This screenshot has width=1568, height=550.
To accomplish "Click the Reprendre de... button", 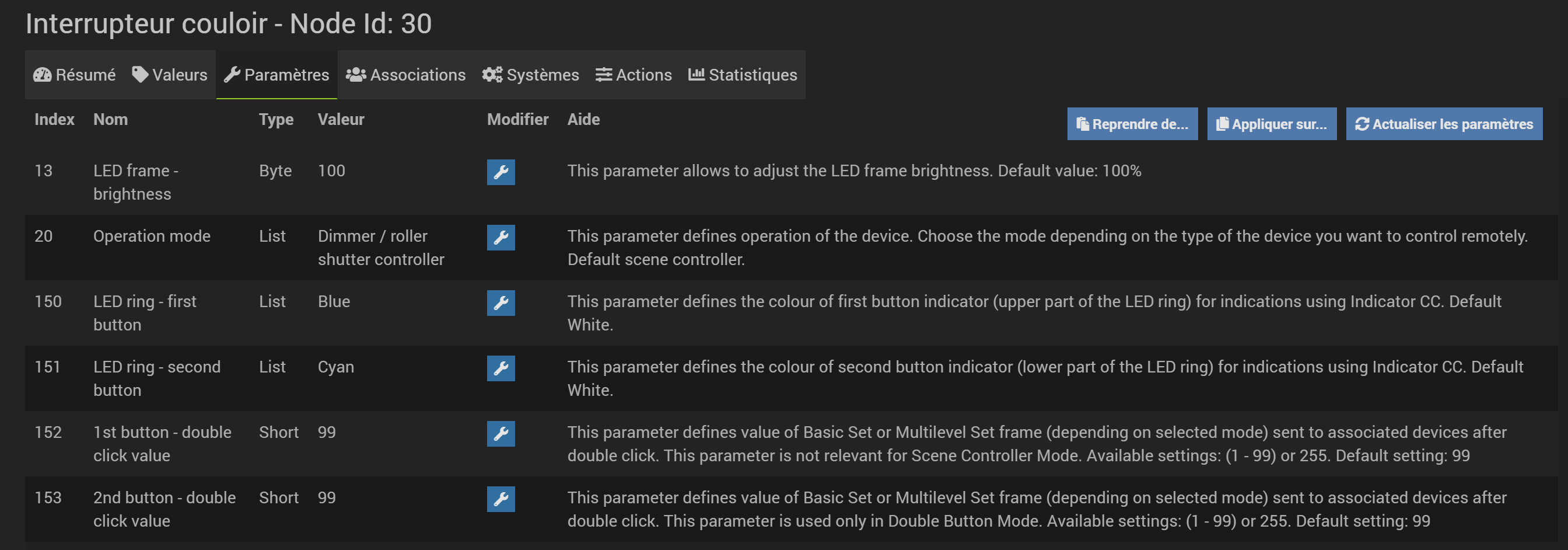I will tap(1132, 124).
